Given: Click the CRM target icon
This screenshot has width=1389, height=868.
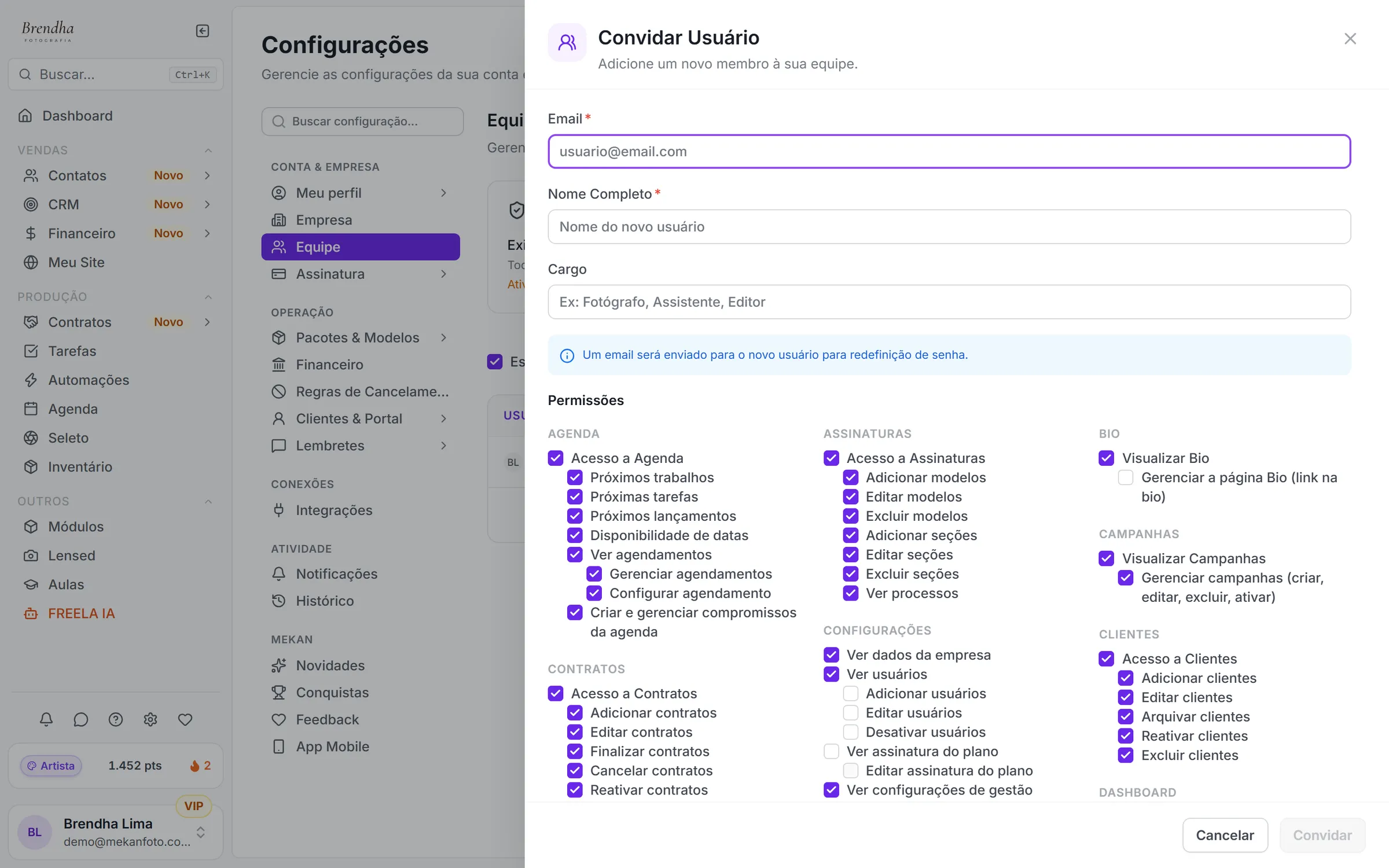Looking at the screenshot, I should pos(31,204).
